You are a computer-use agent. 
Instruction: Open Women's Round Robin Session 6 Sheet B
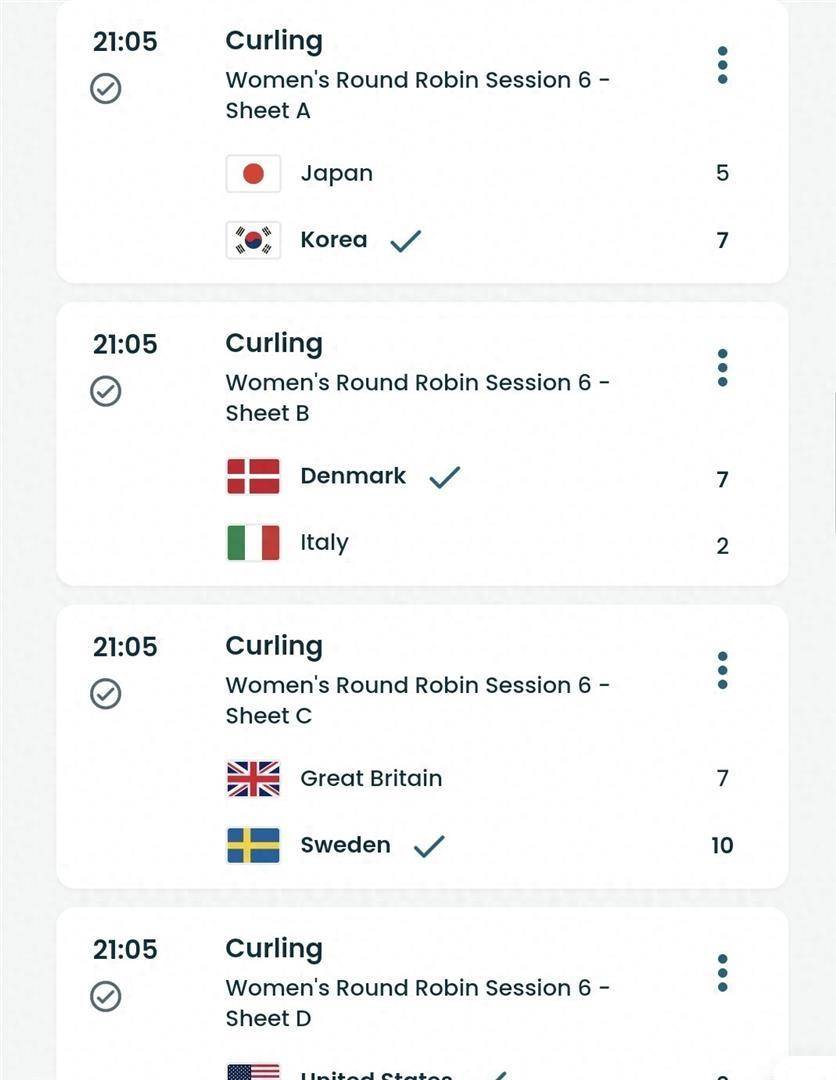click(417, 397)
